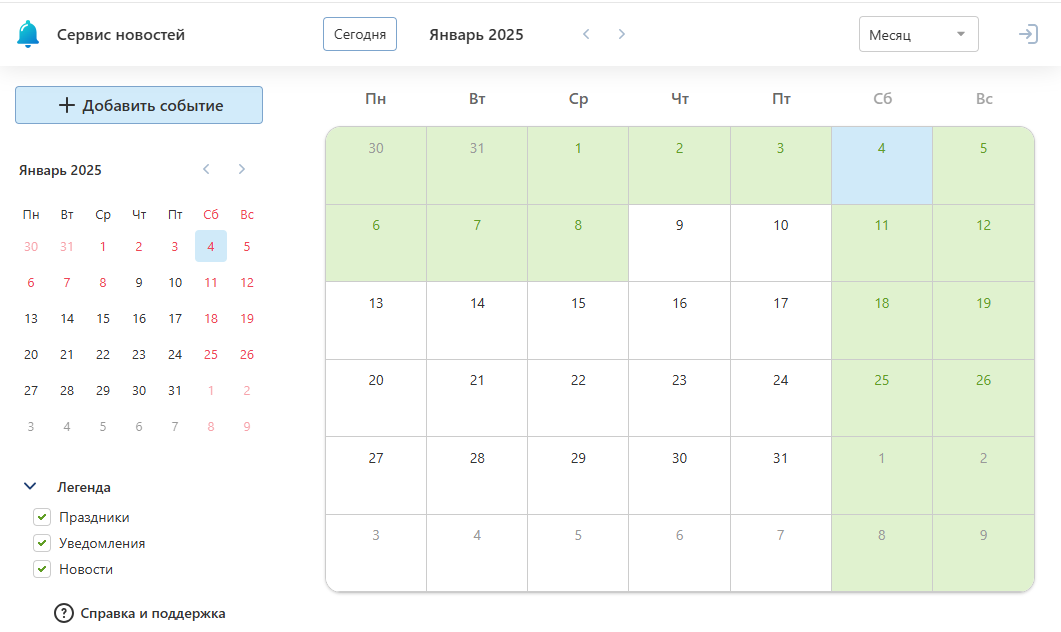Select January 13 cell in main grid
1061x632 pixels.
point(376,320)
